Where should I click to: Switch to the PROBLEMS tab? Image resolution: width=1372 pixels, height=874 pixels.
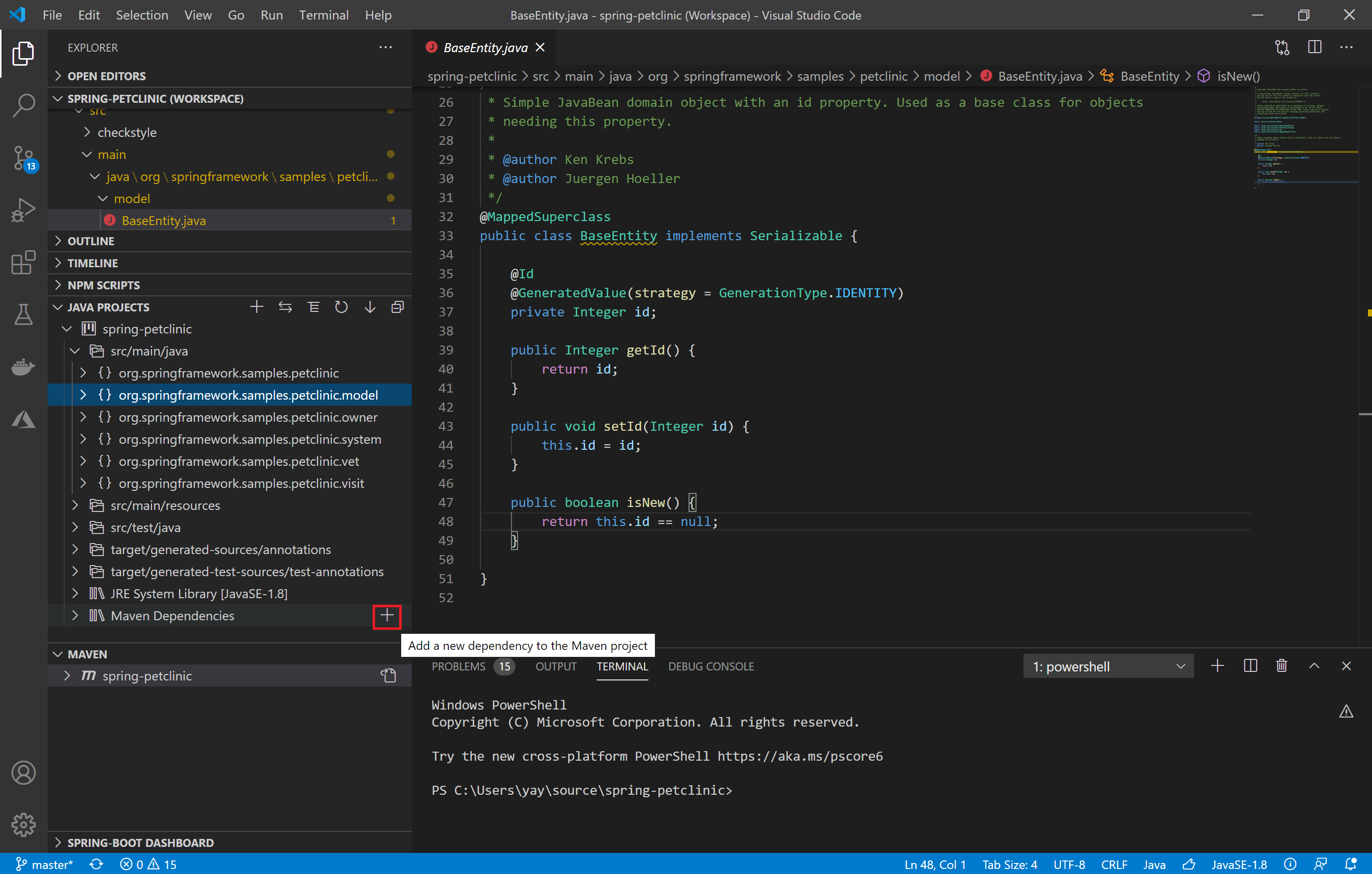pyautogui.click(x=458, y=666)
